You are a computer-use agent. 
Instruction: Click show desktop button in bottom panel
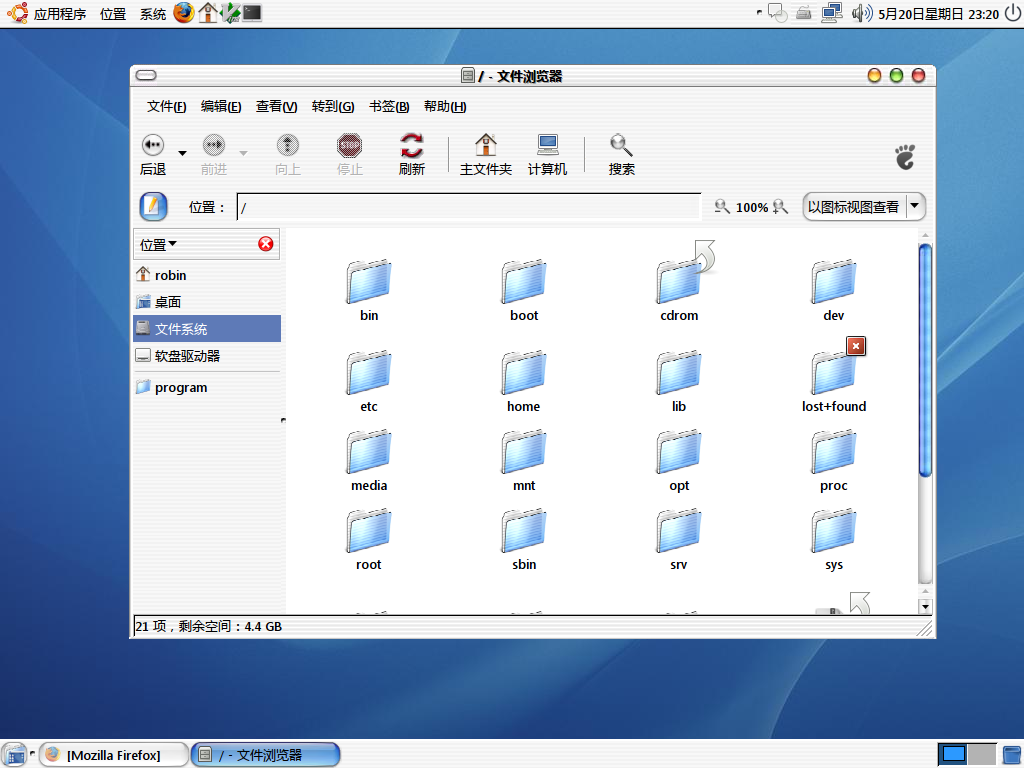pos(14,755)
